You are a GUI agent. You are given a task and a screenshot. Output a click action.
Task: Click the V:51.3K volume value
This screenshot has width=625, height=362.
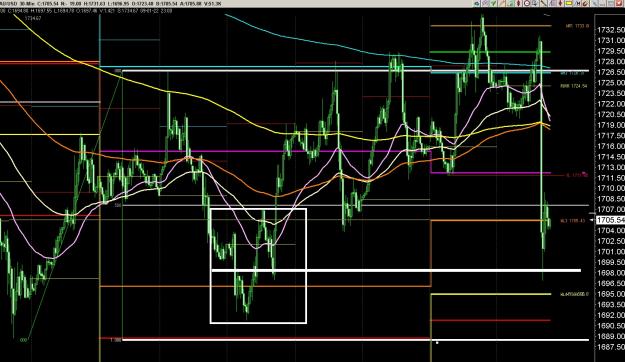click(212, 4)
